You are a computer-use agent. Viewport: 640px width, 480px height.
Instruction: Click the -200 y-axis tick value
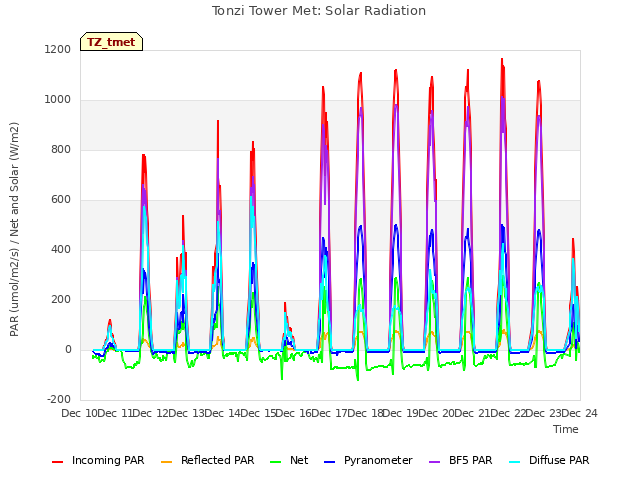59,400
